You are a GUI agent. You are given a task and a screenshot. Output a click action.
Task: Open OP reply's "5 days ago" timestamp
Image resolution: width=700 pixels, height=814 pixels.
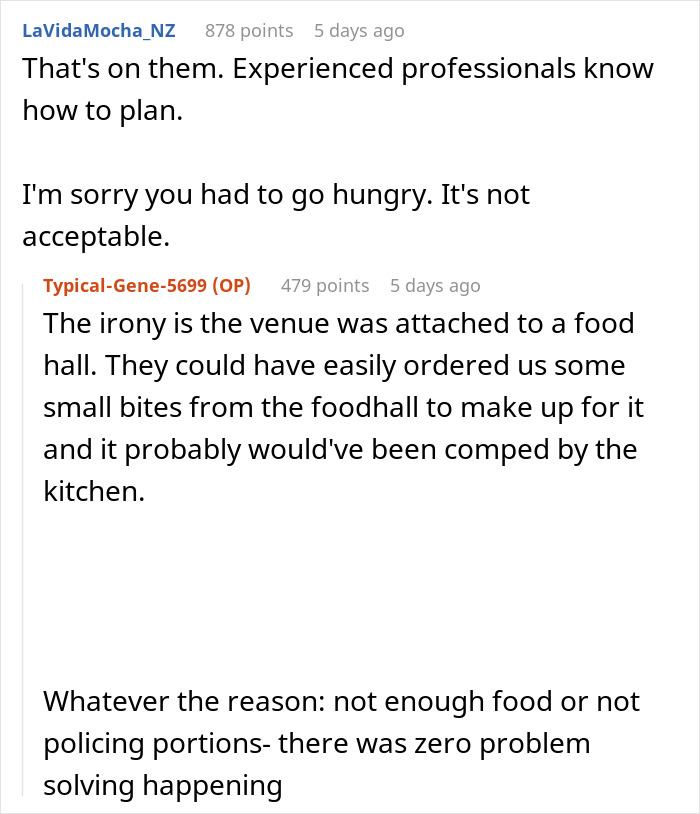[435, 286]
